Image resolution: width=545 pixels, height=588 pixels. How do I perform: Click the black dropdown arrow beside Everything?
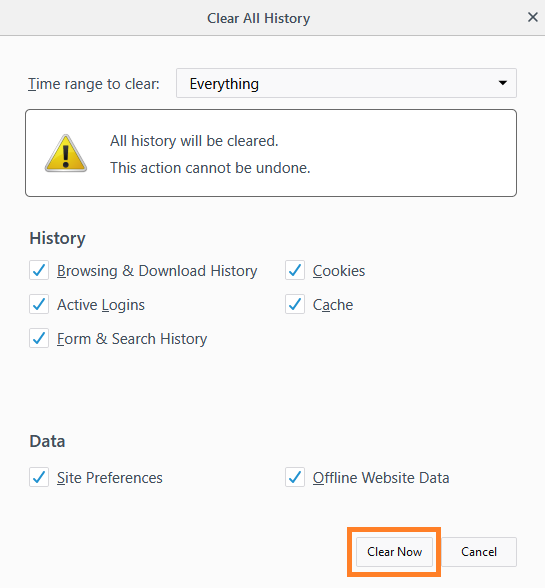pos(503,83)
